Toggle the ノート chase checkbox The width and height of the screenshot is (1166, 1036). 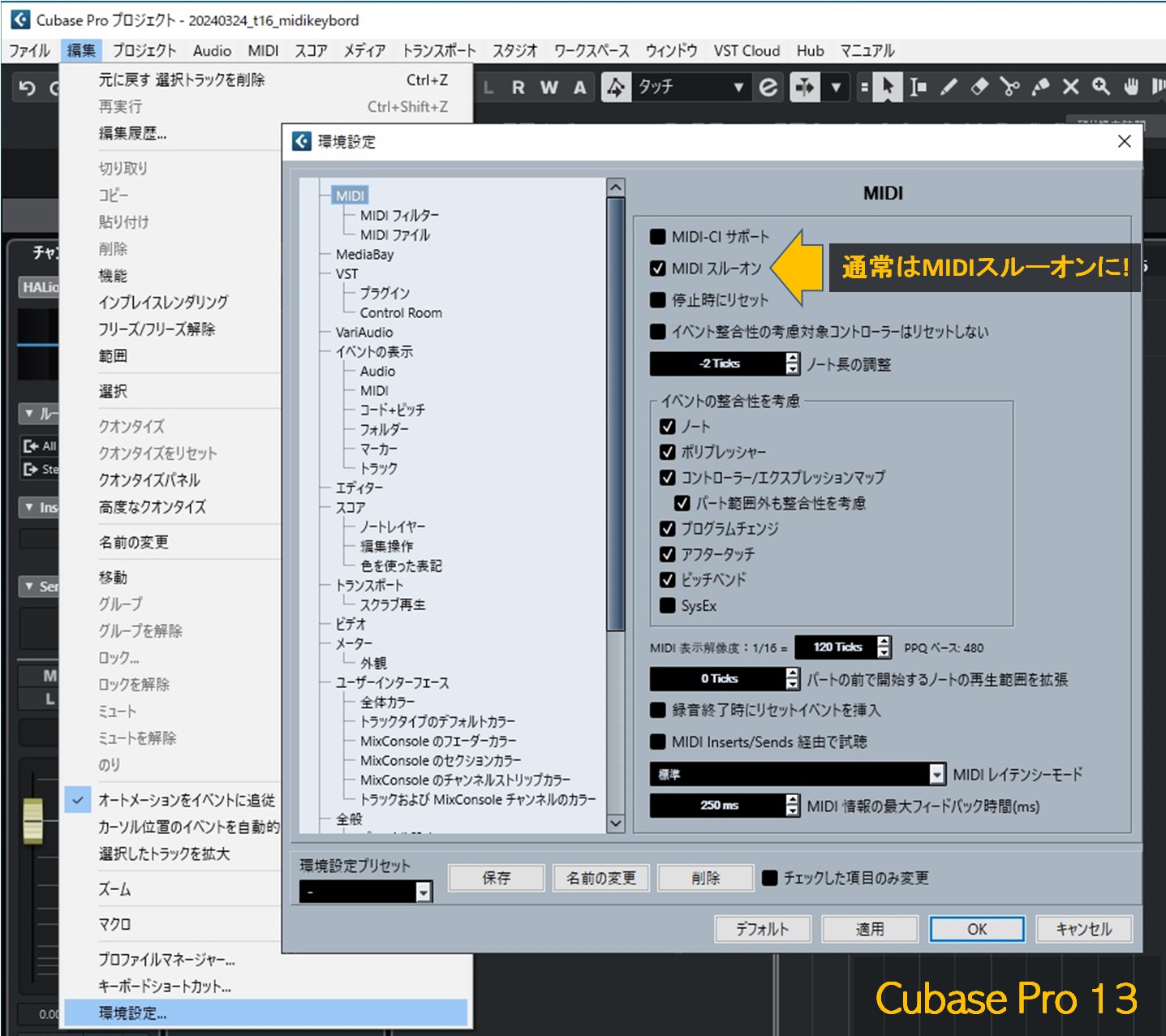coord(668,427)
